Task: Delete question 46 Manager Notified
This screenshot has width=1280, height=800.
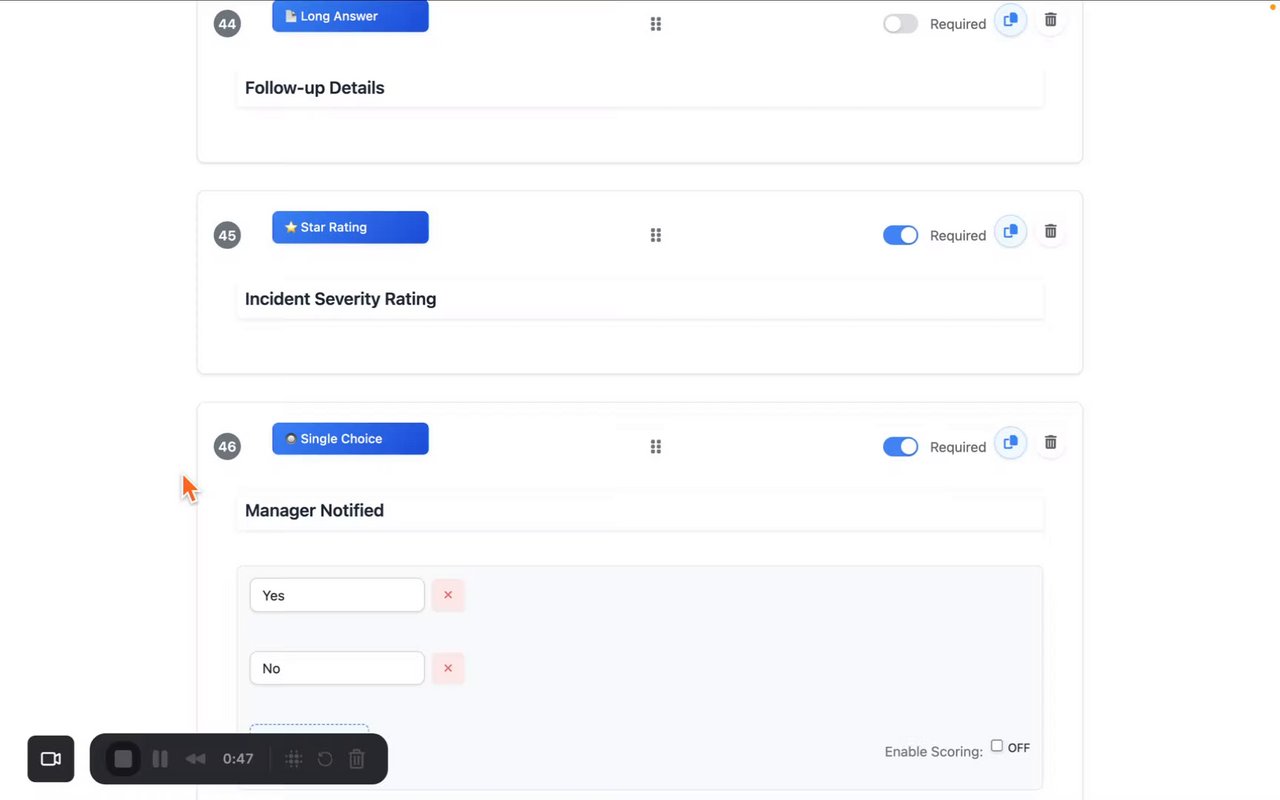Action: [1050, 443]
